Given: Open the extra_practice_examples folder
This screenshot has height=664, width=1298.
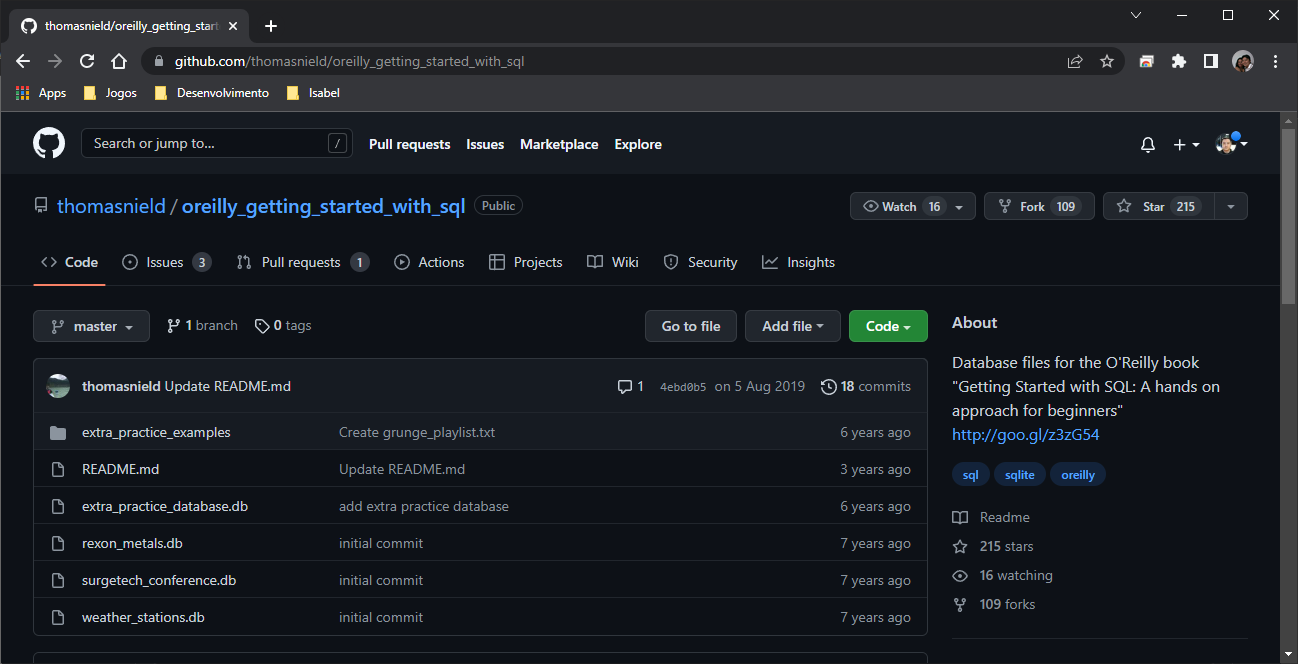Looking at the screenshot, I should tap(156, 432).
